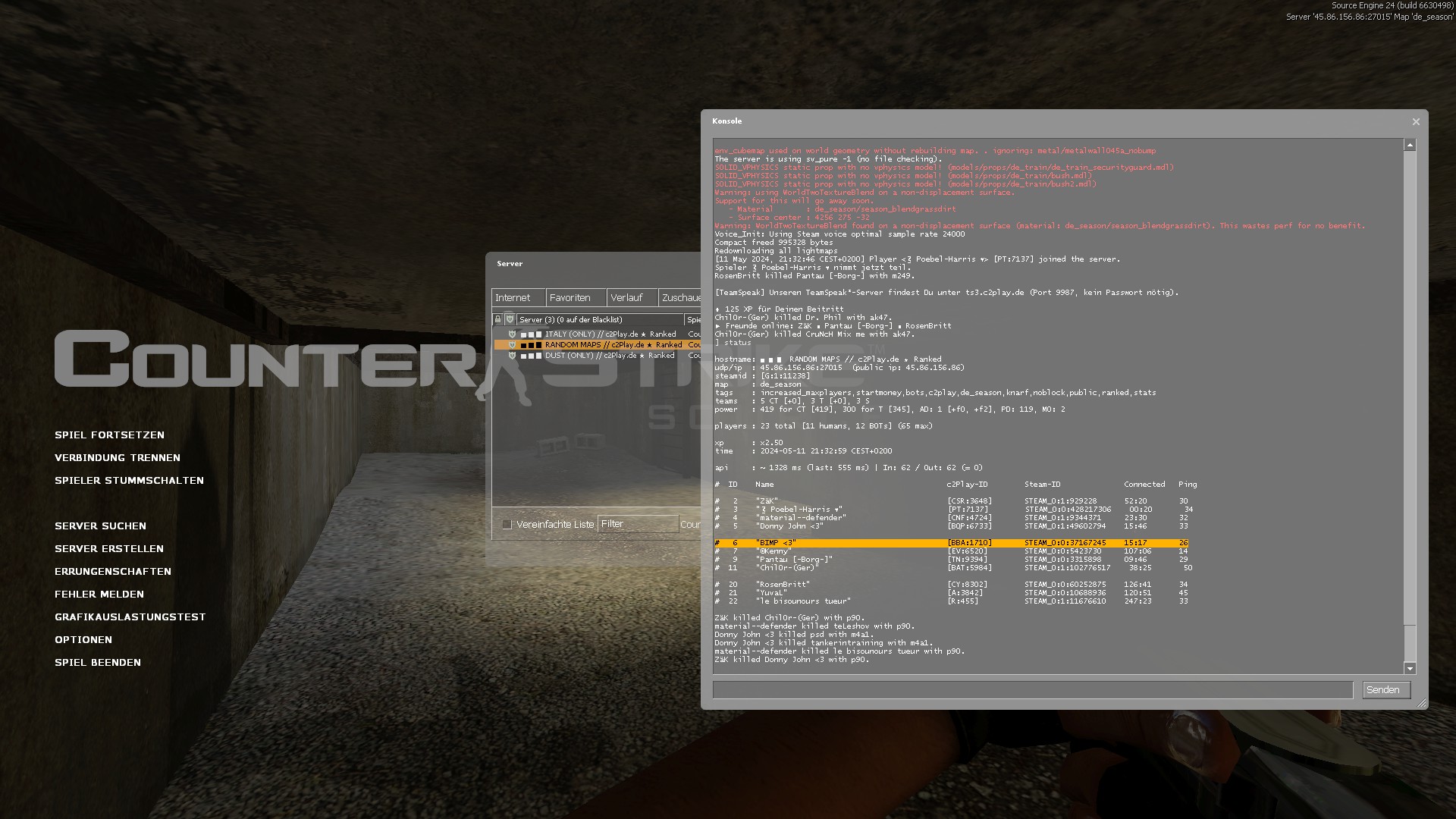Screen dimensions: 1456x819
Task: Open Server erstellen
Action: click(109, 549)
